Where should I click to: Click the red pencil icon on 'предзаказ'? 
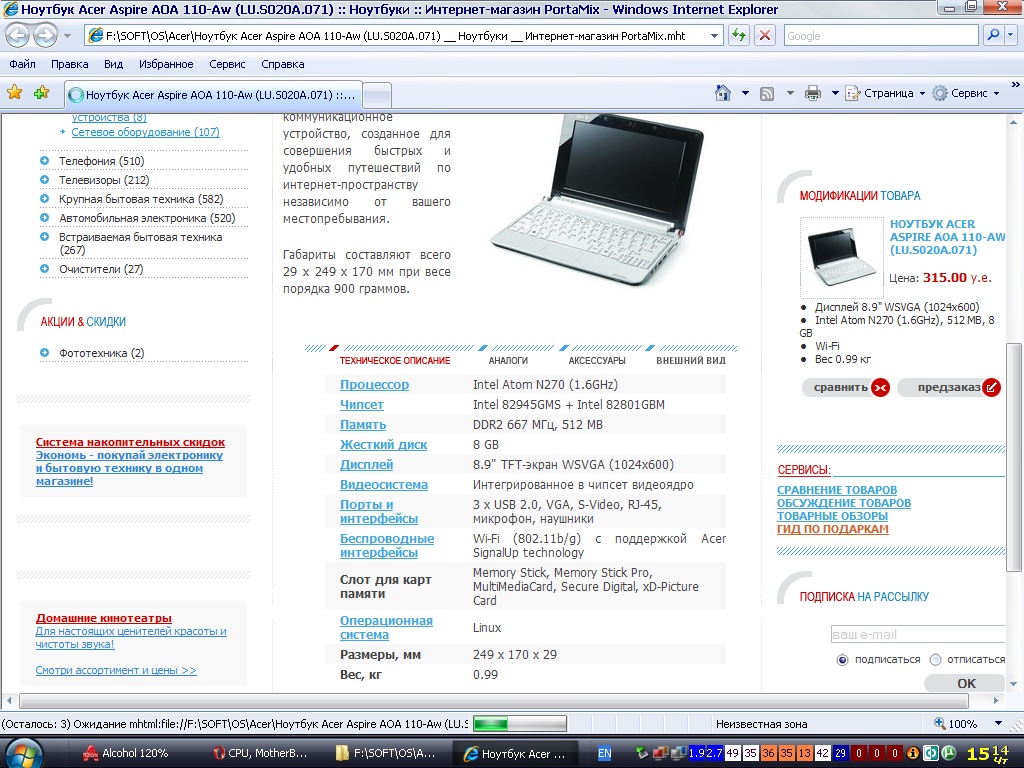pos(991,388)
